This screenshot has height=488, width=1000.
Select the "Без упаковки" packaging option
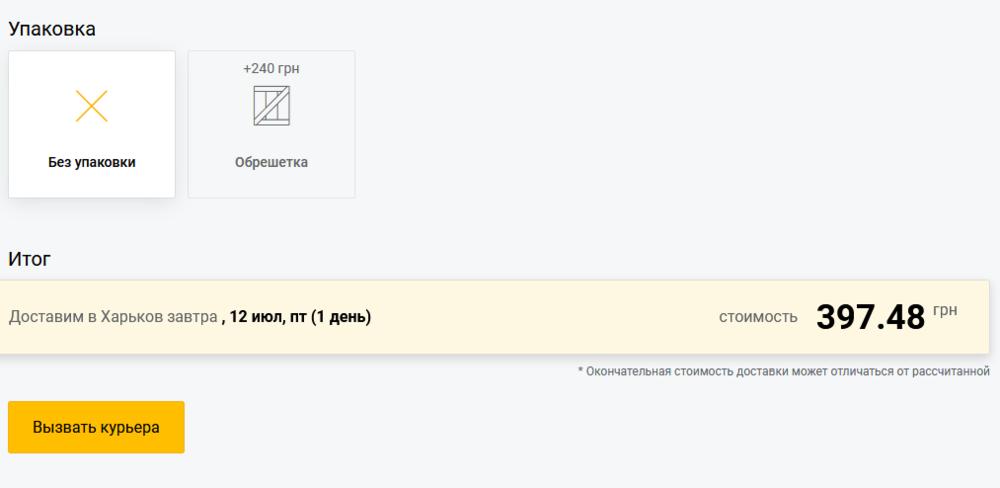coord(91,162)
